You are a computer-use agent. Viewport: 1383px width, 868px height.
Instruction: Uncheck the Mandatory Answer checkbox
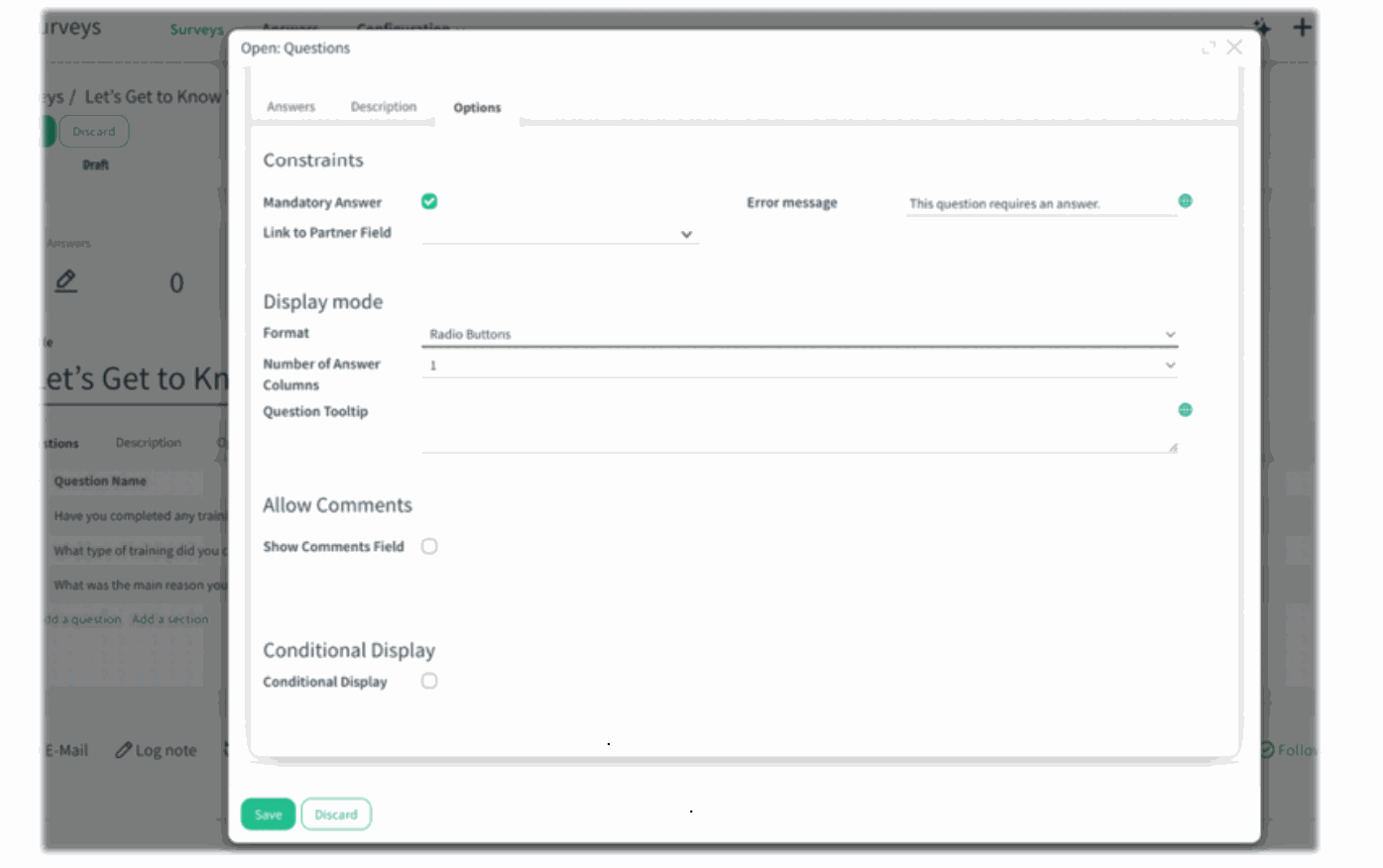click(429, 201)
